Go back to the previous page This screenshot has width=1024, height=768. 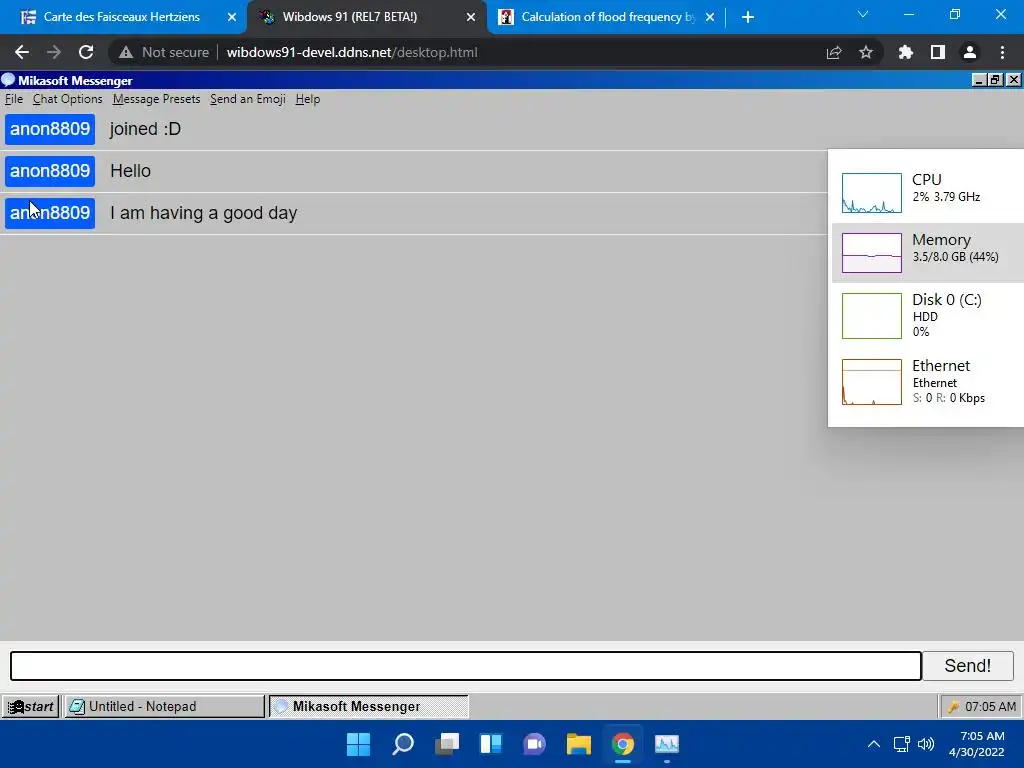click(22, 52)
